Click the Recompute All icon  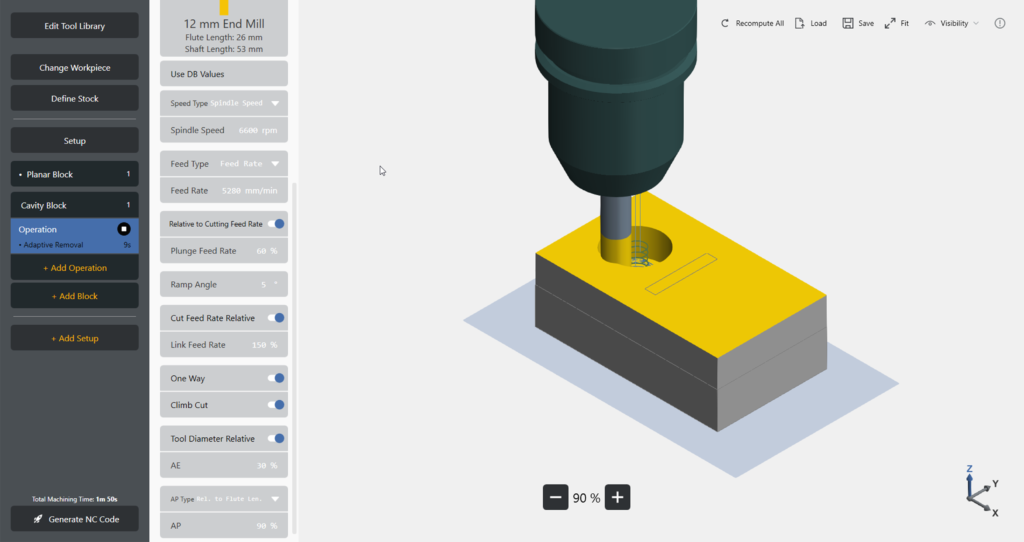tap(725, 23)
